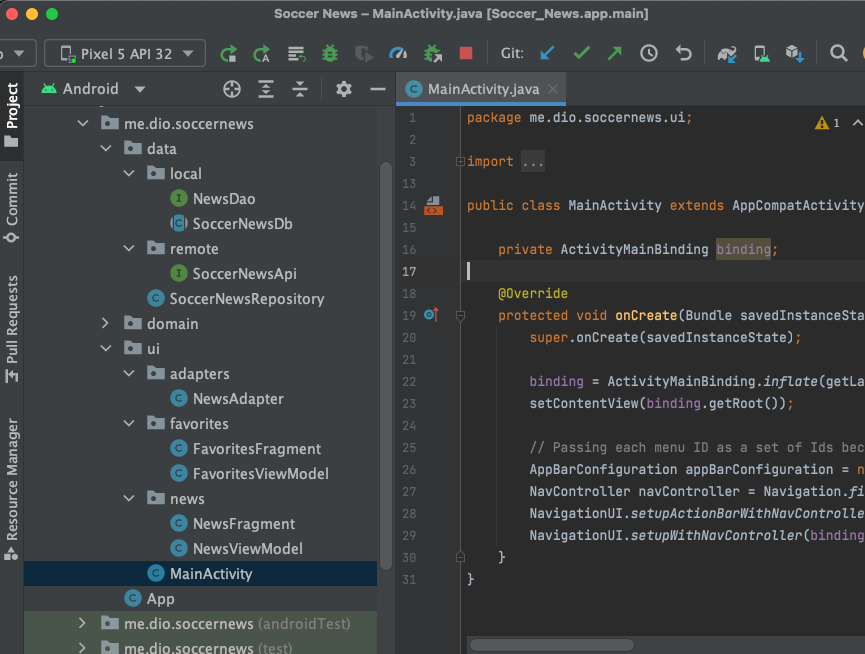The width and height of the screenshot is (865, 654).
Task: Collapse the ui folder
Action: click(106, 349)
